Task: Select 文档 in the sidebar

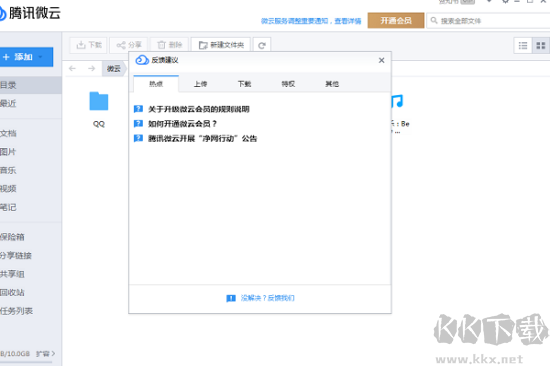Action: pyautogui.click(x=31, y=133)
